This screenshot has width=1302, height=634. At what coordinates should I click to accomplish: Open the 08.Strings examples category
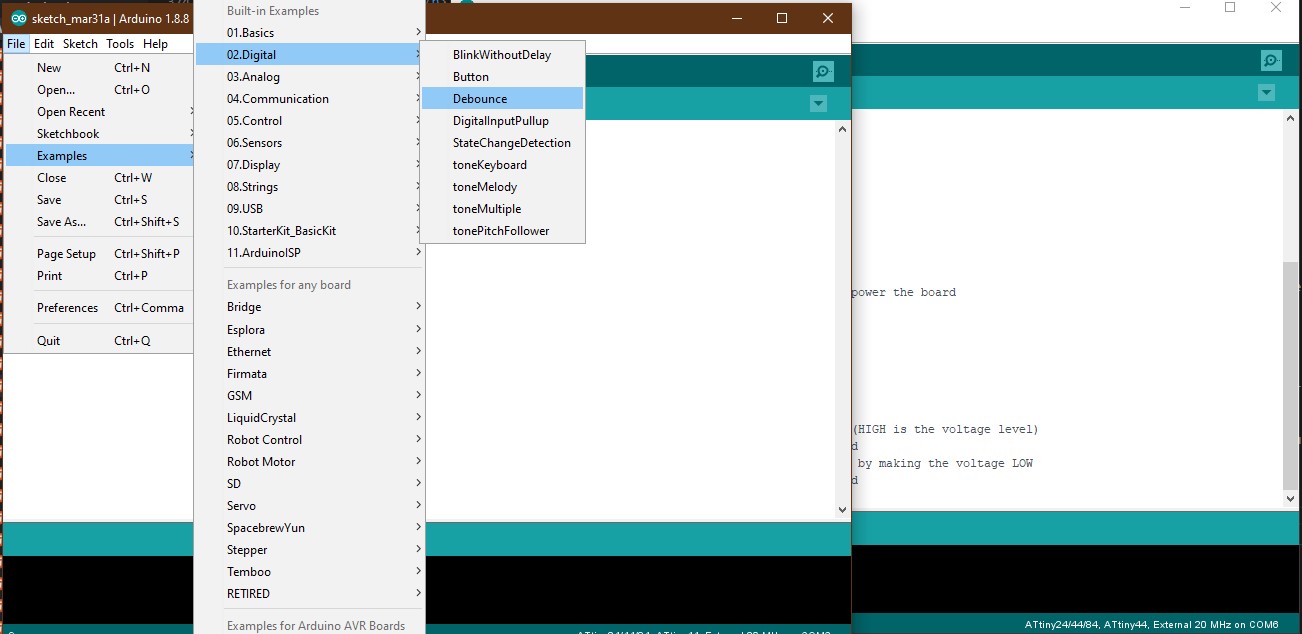tap(310, 187)
